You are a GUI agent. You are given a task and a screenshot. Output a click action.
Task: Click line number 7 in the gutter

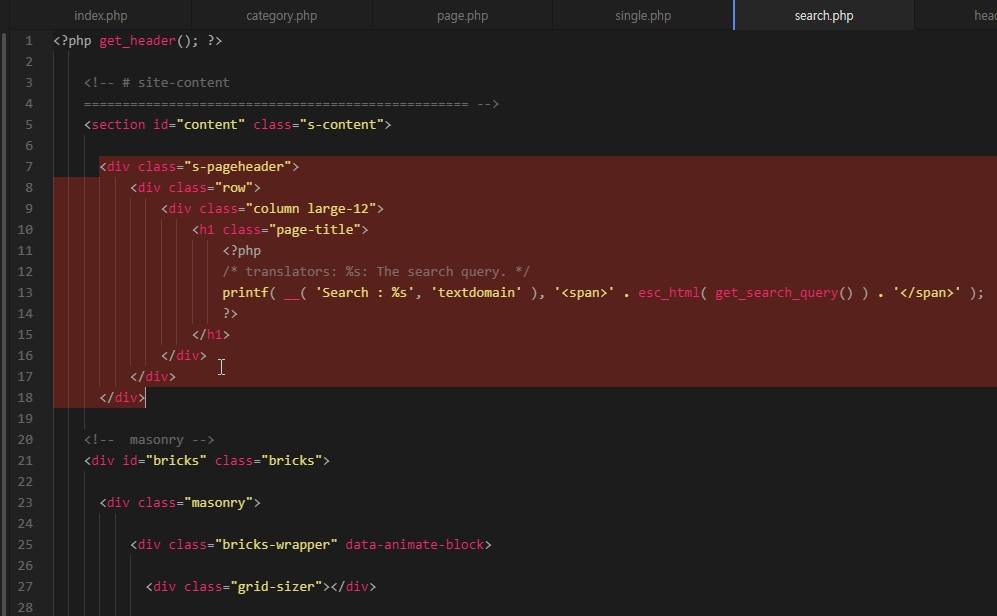tap(29, 167)
